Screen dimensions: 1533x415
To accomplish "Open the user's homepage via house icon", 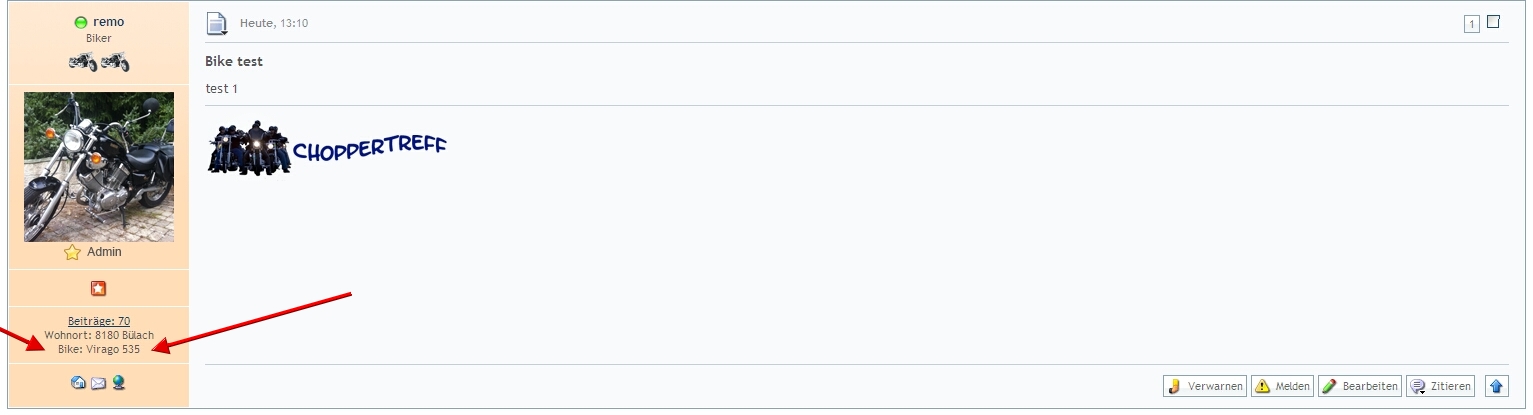I will [x=78, y=383].
